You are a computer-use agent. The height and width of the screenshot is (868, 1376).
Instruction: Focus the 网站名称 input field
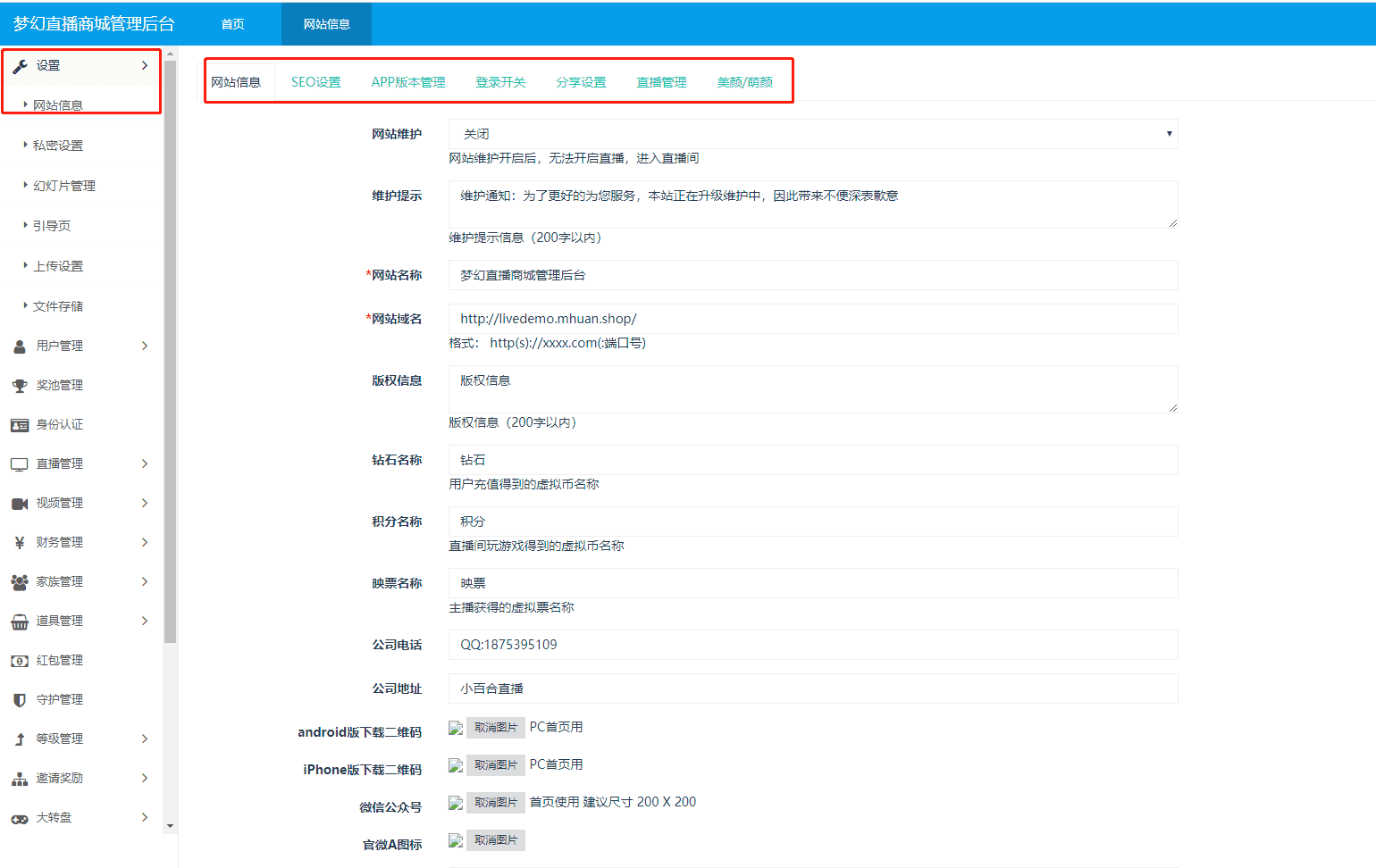(x=813, y=275)
